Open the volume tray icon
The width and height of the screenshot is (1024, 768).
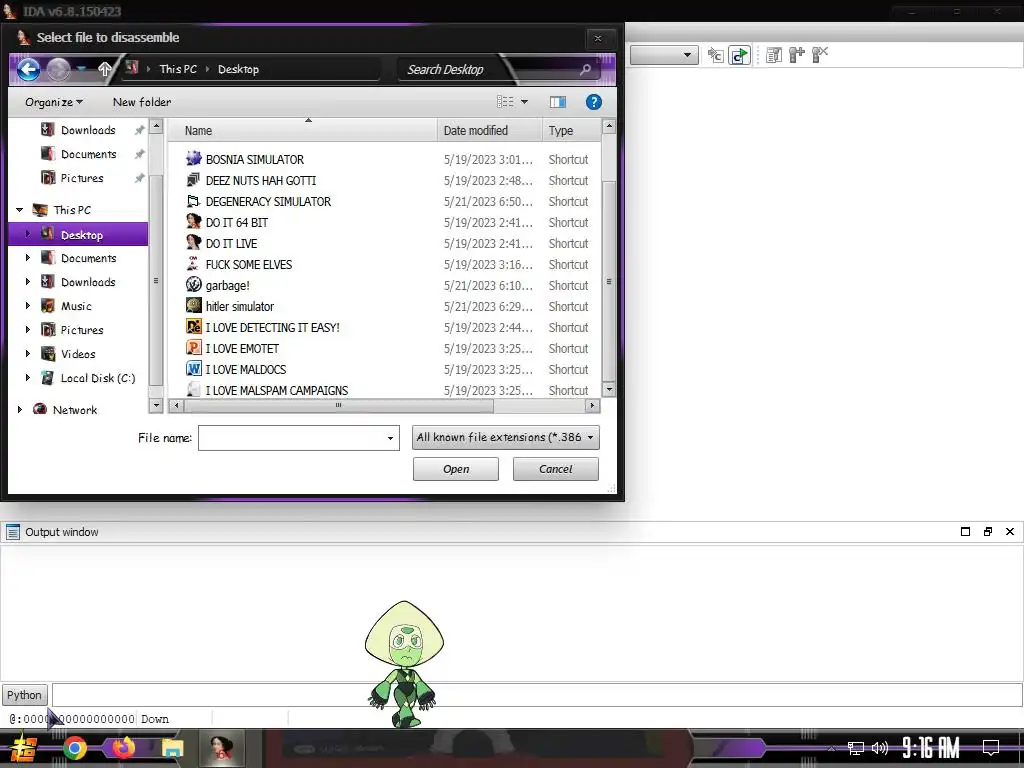880,748
